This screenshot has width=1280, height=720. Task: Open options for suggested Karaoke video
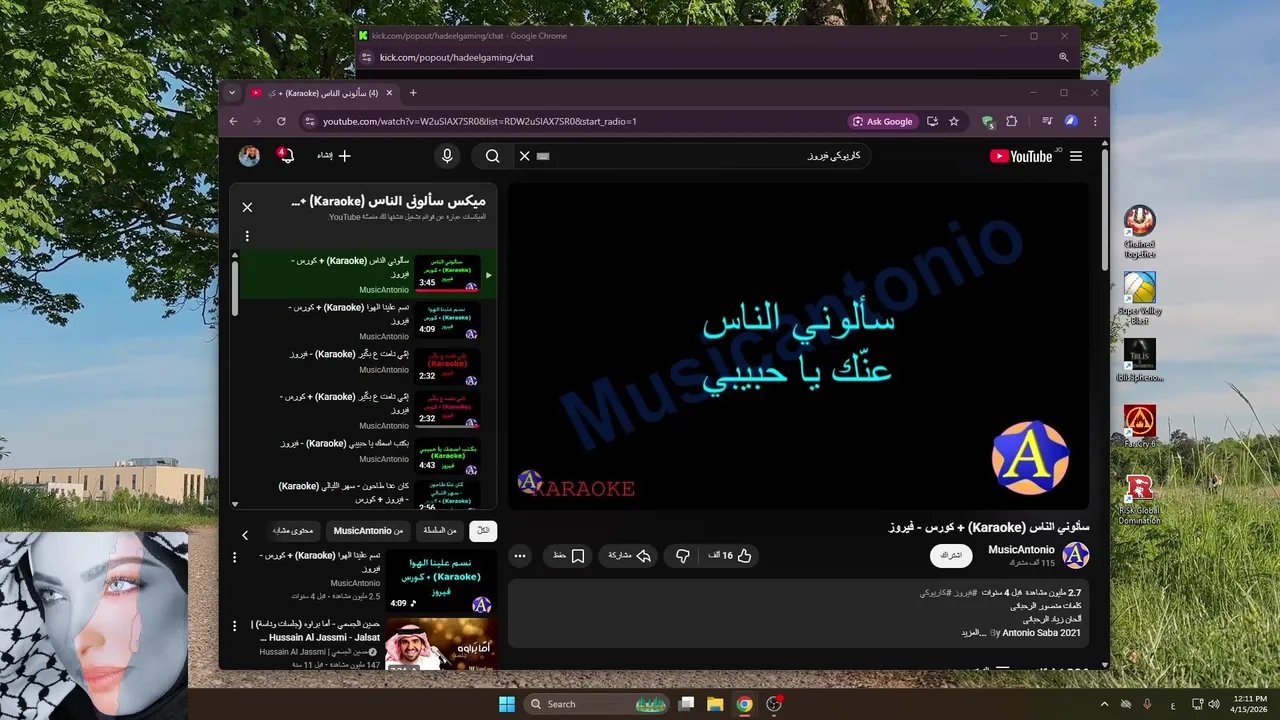pyautogui.click(x=235, y=557)
